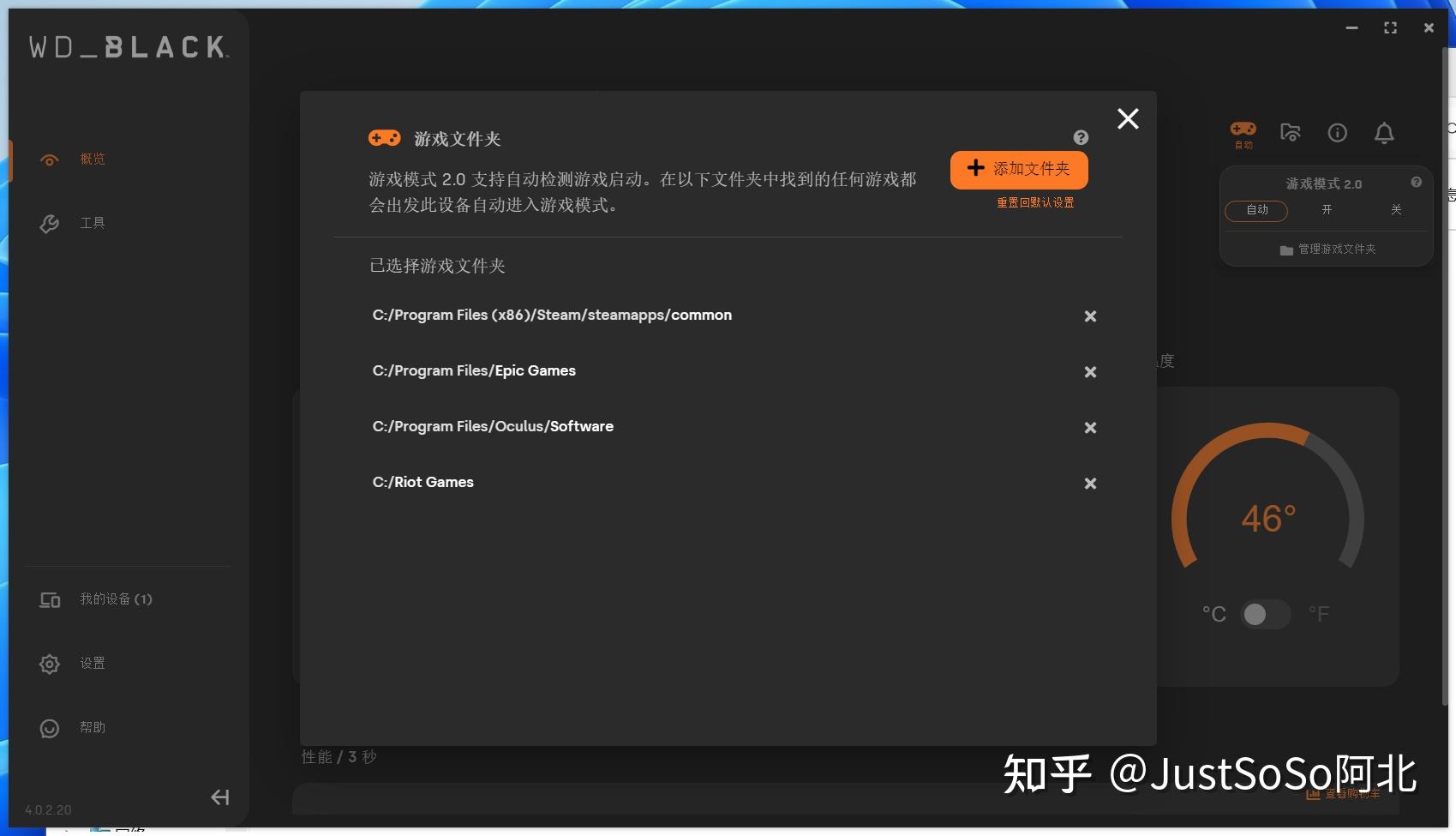
Task: Remove the Steam steamapps/common folder
Action: (1090, 316)
